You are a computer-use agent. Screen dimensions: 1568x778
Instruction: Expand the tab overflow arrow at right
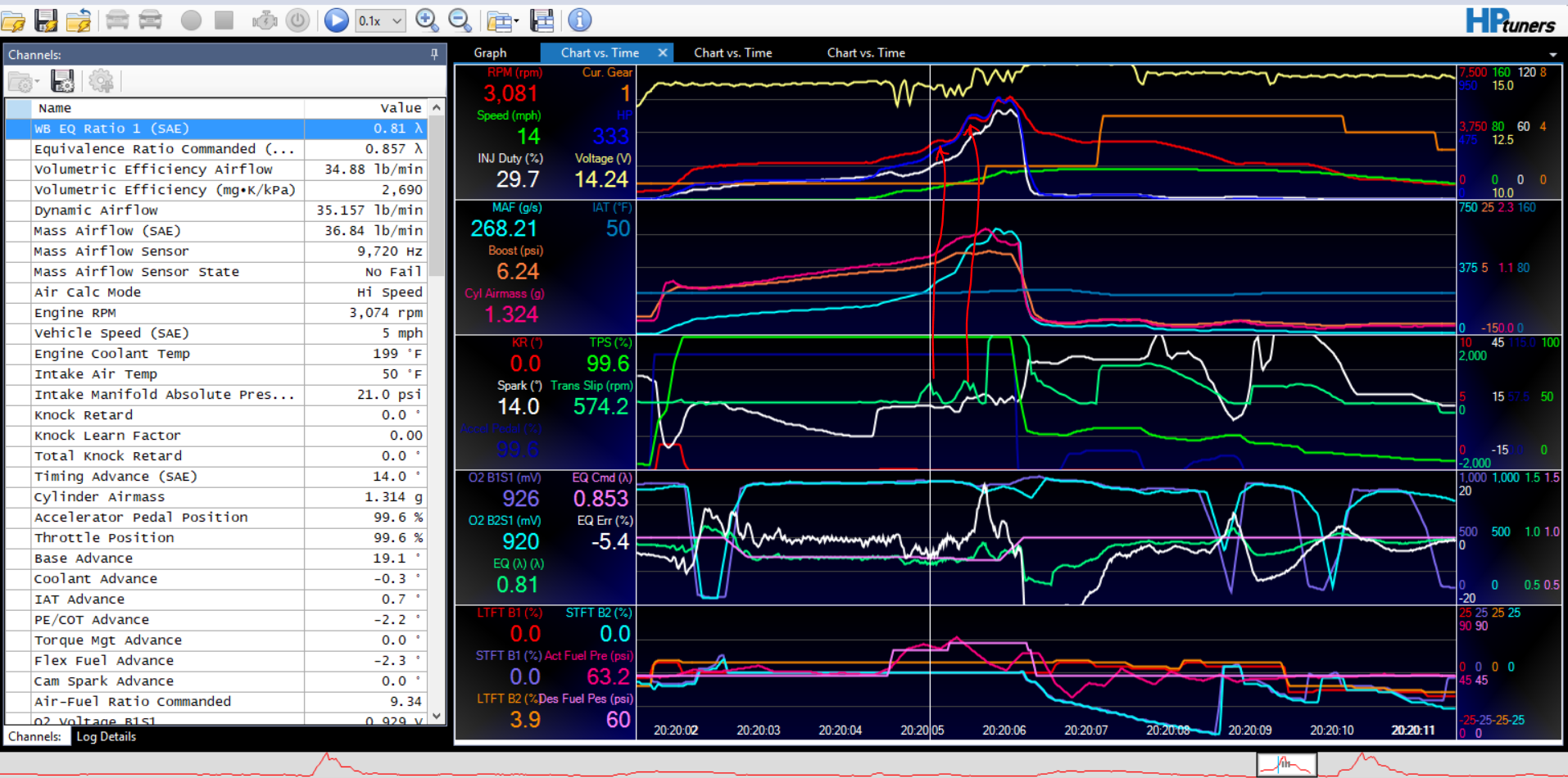pos(1552,54)
